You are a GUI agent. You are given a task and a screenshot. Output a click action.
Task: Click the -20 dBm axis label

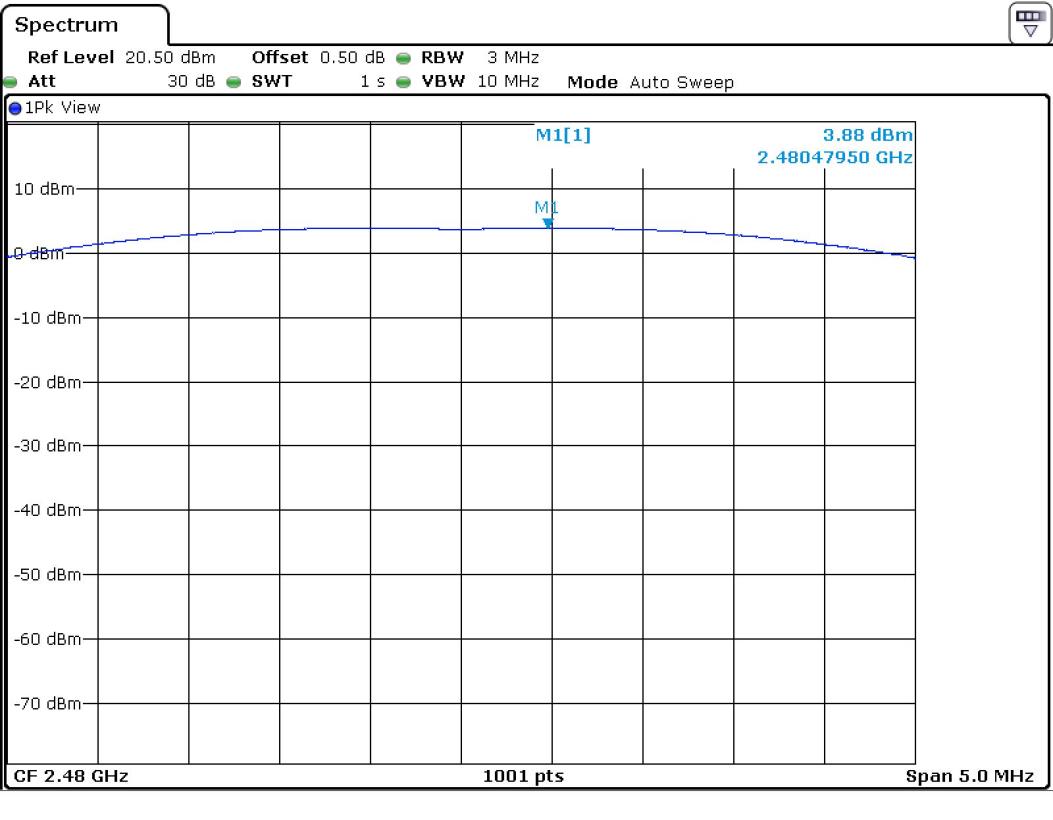pyautogui.click(x=47, y=382)
